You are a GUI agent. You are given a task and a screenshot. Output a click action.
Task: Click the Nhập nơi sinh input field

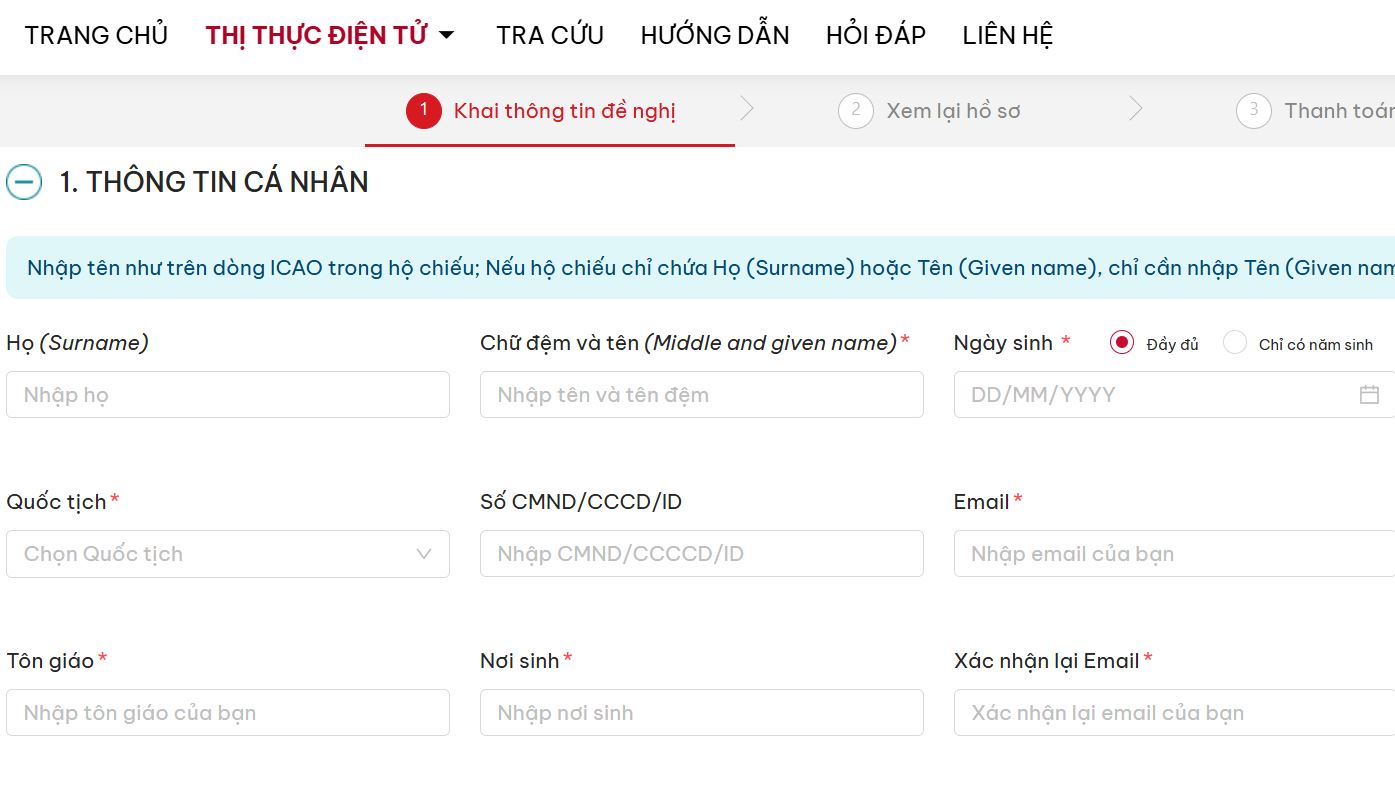tap(702, 712)
